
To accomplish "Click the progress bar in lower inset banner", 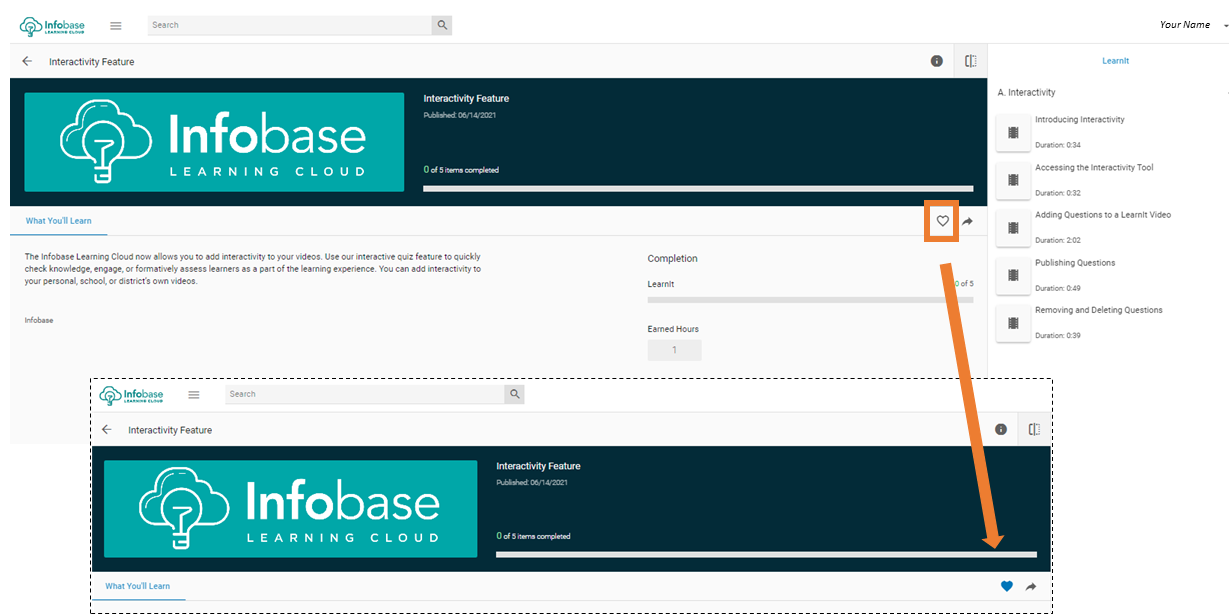I will click(x=766, y=554).
